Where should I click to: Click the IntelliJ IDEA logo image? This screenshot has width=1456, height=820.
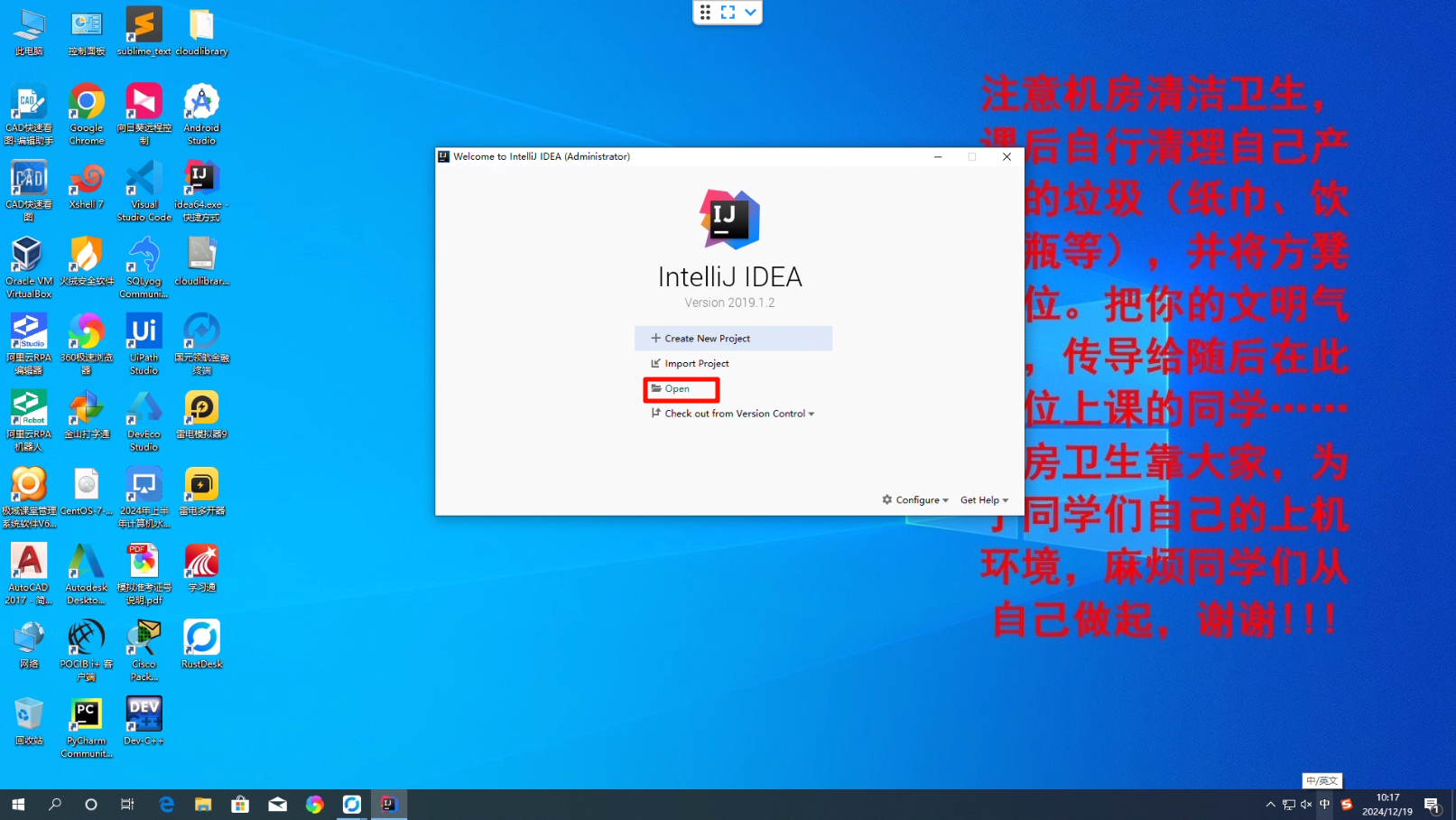click(x=729, y=219)
